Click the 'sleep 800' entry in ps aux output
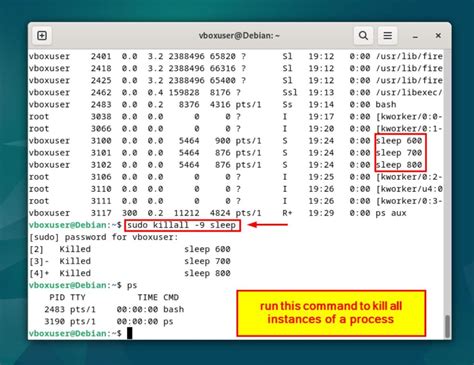Screen dimensions: 474x365 pos(399,165)
